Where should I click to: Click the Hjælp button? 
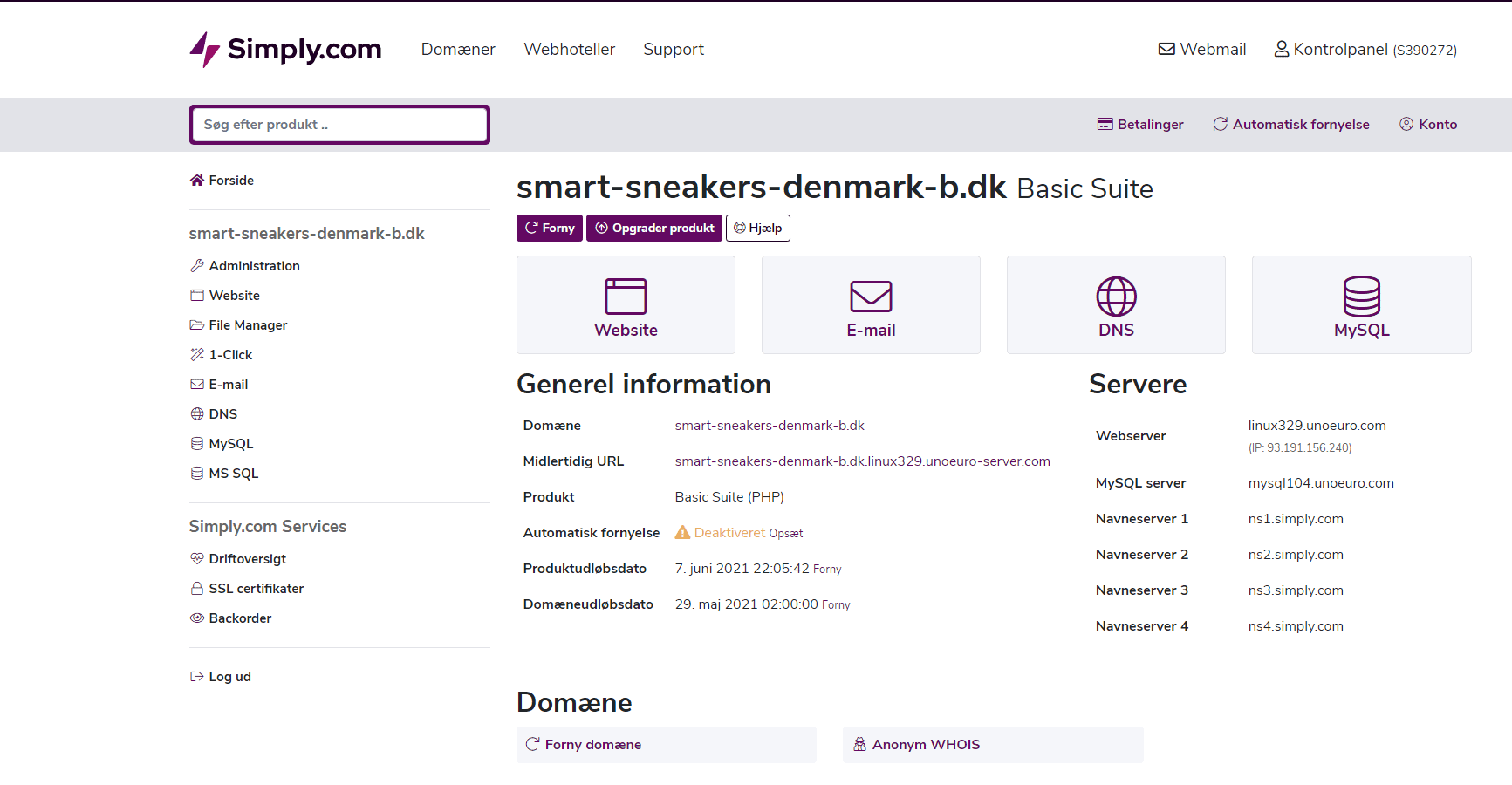(758, 229)
